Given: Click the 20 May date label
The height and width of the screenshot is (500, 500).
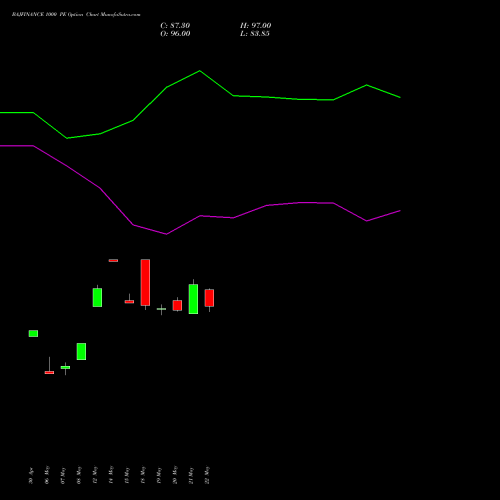Looking at the screenshot, I should [175, 475].
